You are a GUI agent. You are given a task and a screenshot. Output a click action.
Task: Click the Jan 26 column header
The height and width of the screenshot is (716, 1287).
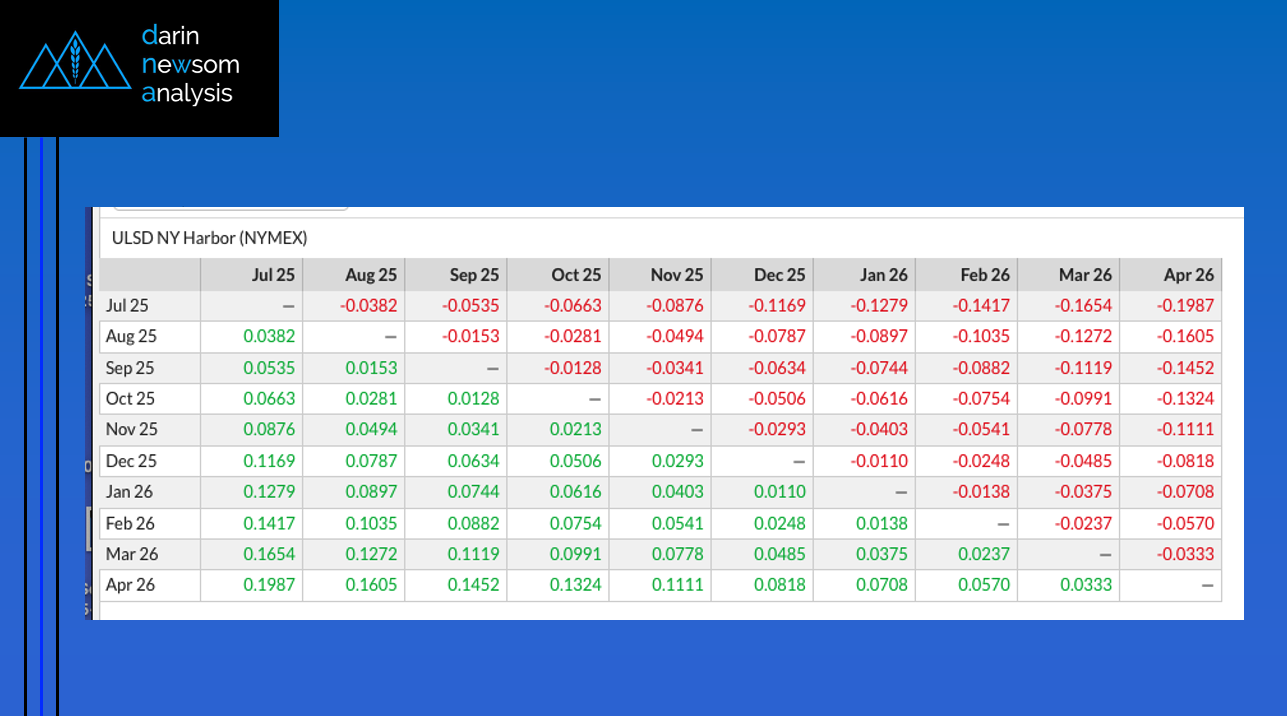click(x=882, y=274)
